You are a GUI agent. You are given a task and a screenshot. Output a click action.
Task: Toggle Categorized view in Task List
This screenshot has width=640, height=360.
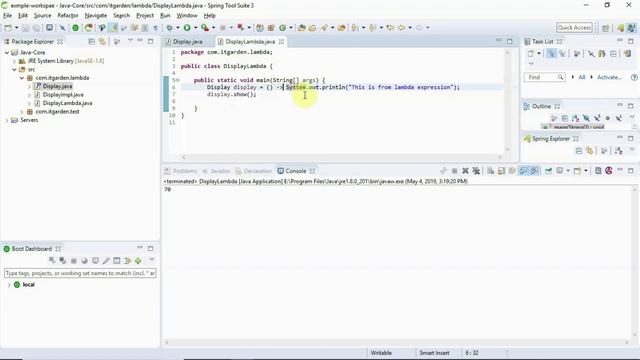(551, 53)
